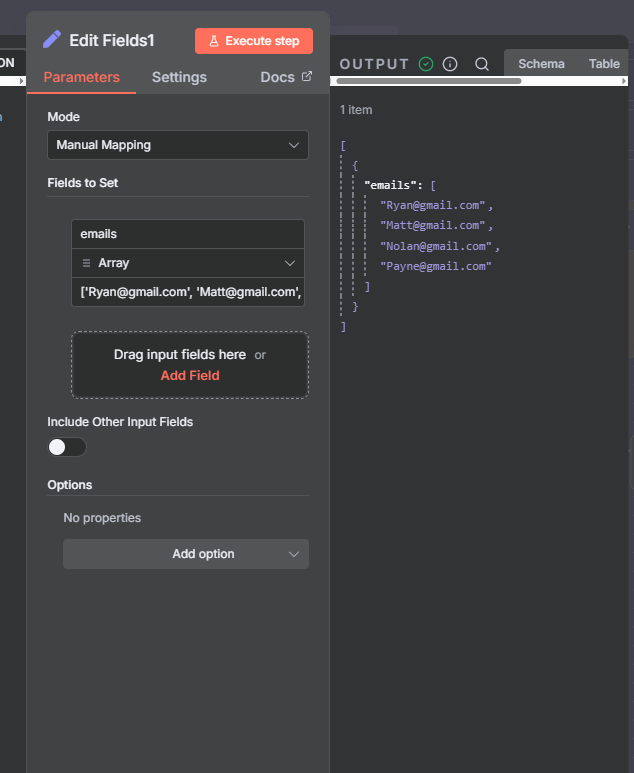The width and height of the screenshot is (634, 773).
Task: Switch output view to Schema tab
Action: tap(541, 64)
